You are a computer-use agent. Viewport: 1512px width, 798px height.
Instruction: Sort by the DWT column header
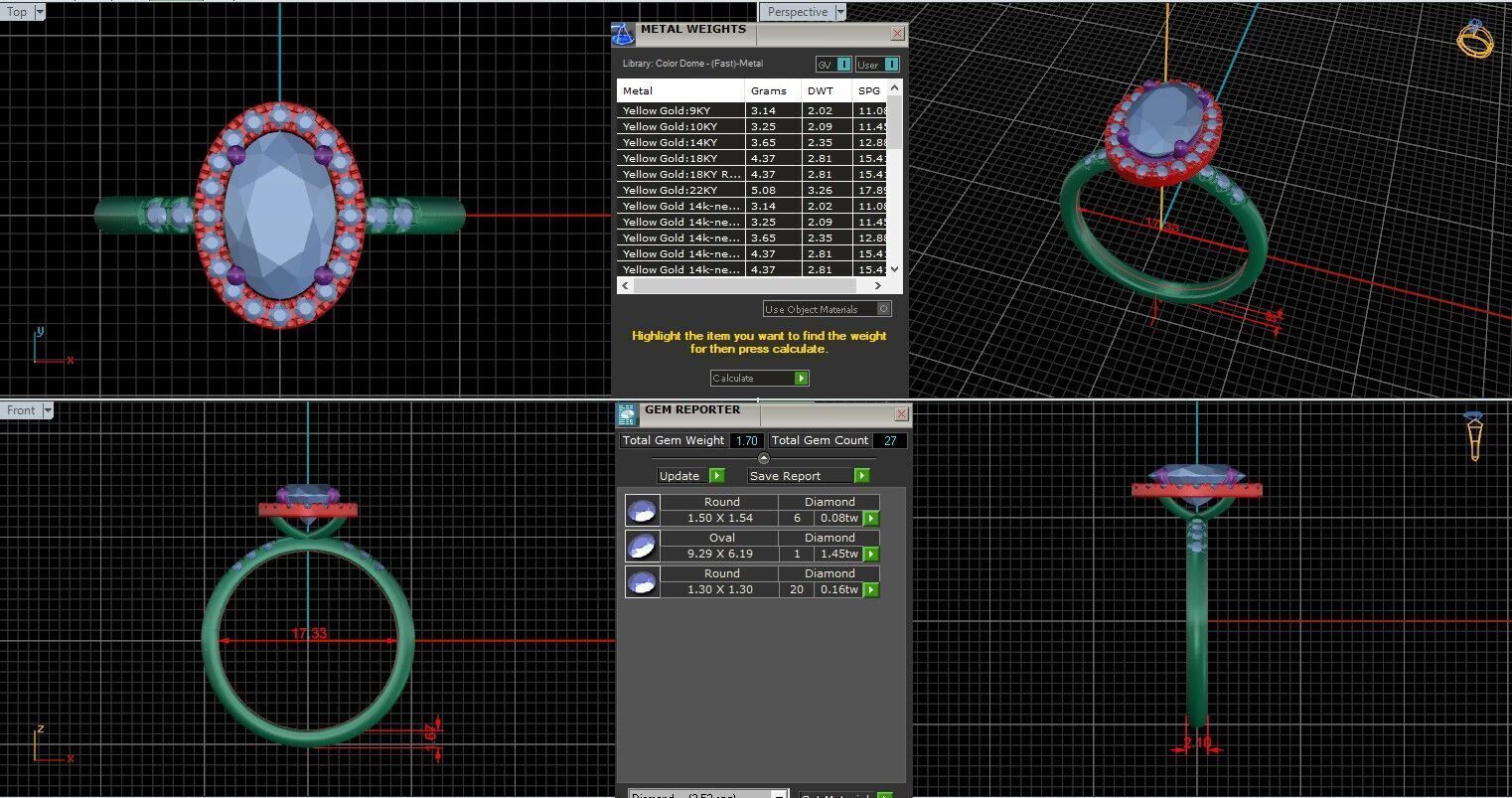(827, 90)
